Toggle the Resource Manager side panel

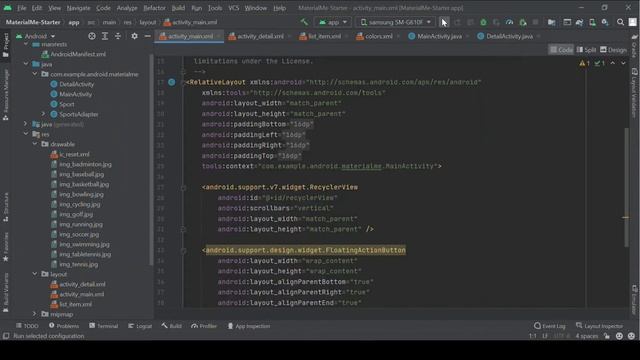coord(6,95)
